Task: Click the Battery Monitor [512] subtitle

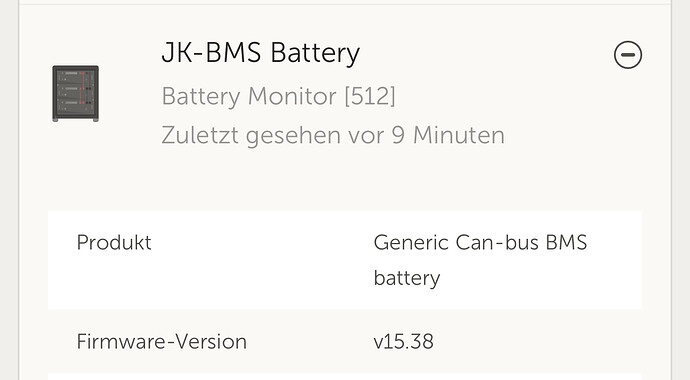Action: 279,96
